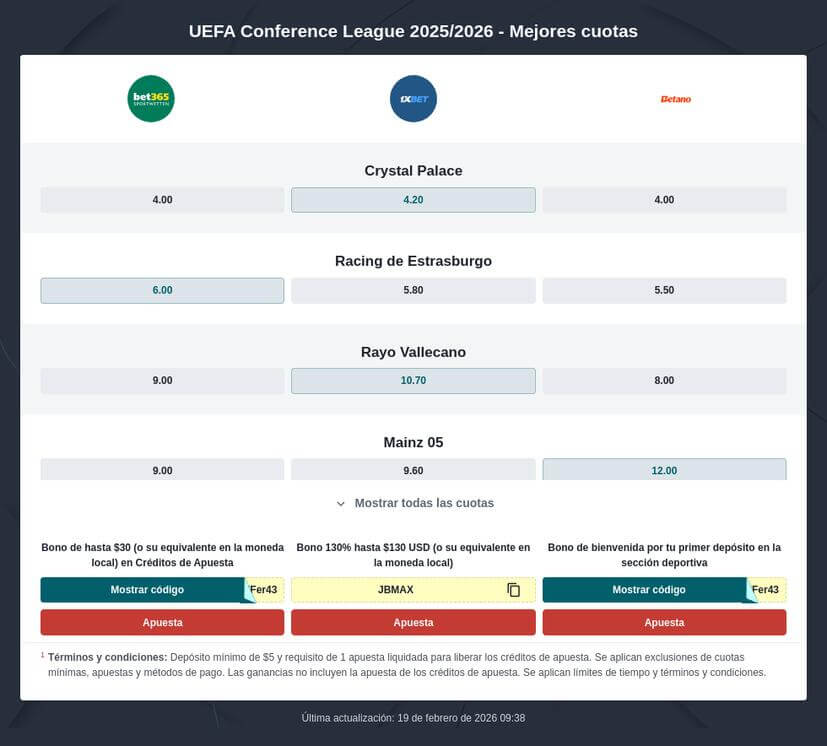The width and height of the screenshot is (827, 746).
Task: Select the 10.70 odds for Rayo Vallecano
Action: point(413,380)
